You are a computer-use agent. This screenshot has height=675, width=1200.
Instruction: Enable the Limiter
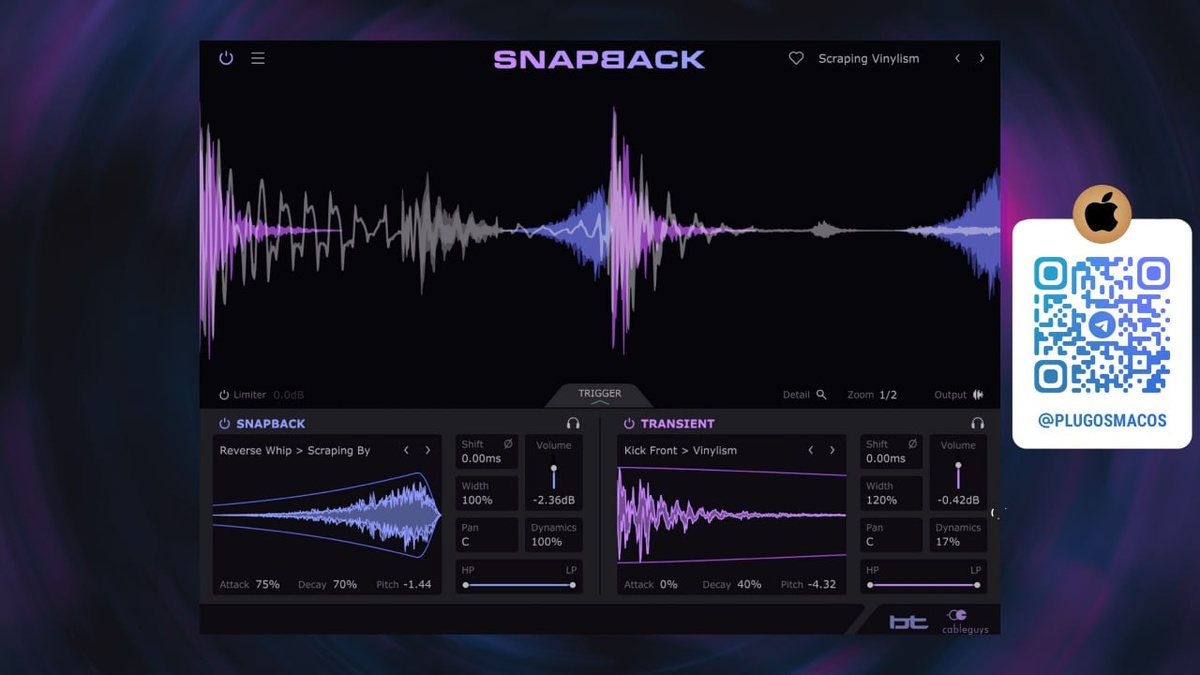(x=224, y=395)
